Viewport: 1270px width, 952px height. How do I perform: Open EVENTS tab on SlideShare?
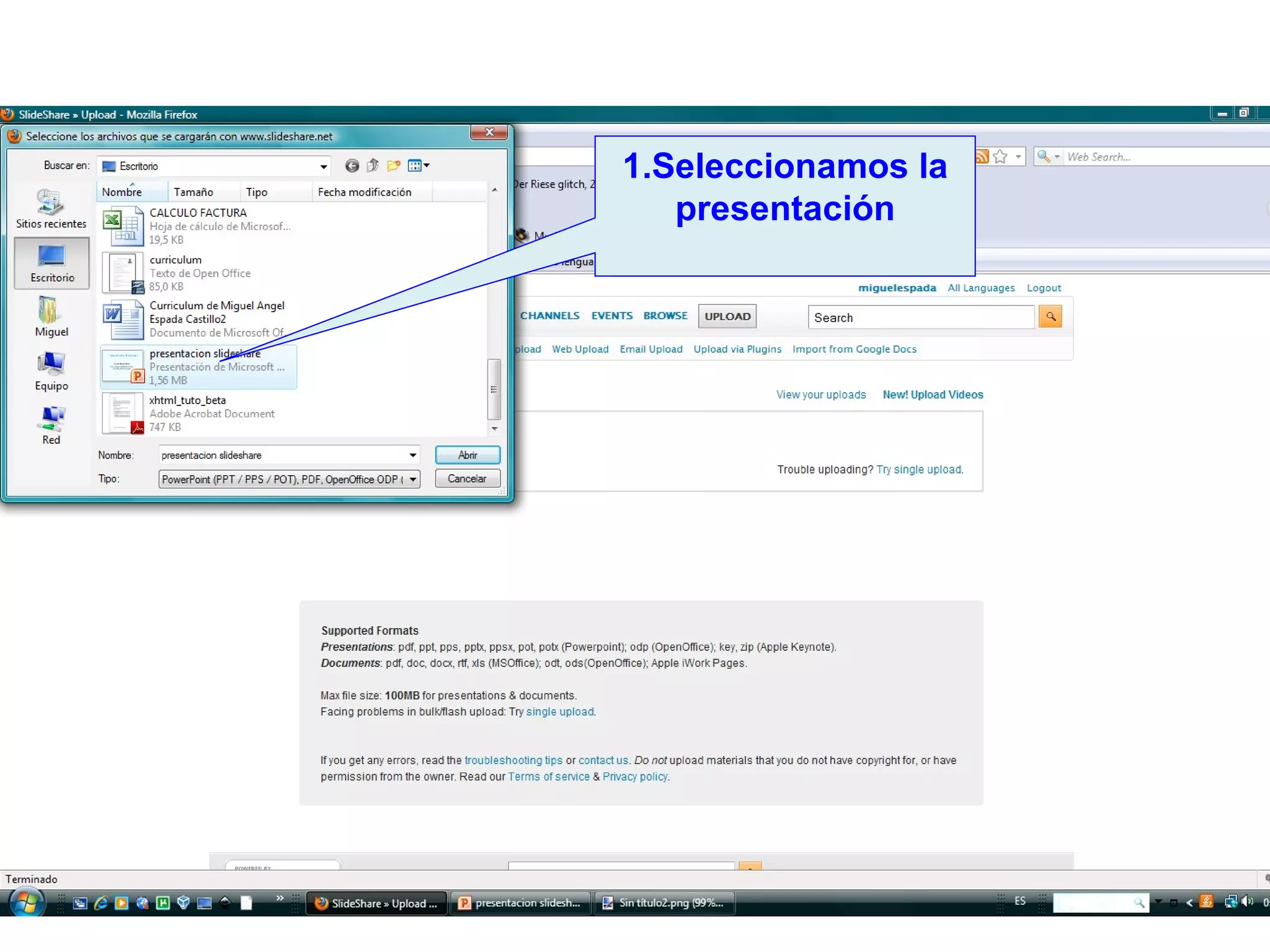(612, 315)
